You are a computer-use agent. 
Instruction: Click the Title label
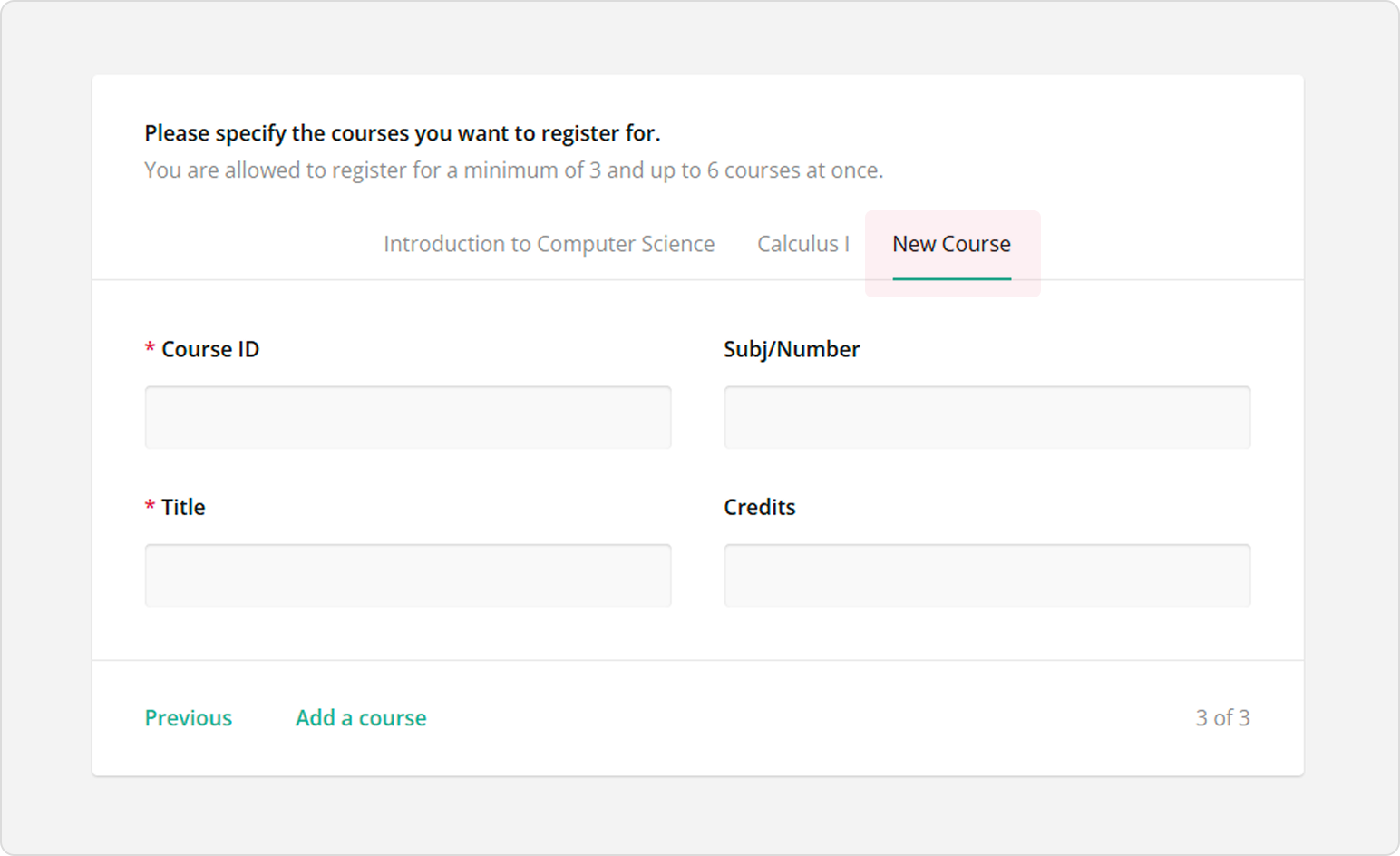pyautogui.click(x=182, y=507)
